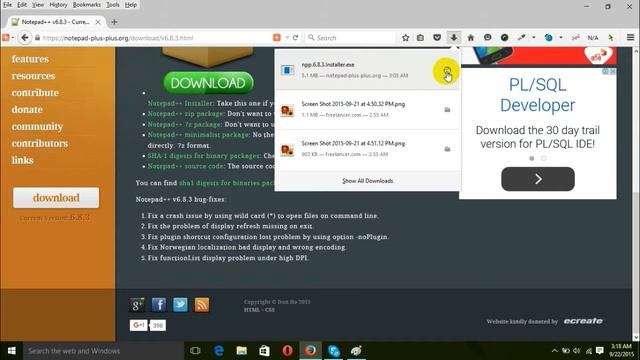The height and width of the screenshot is (360, 640).
Task: Open the bookmarks list clipboard icon
Action: (420, 38)
